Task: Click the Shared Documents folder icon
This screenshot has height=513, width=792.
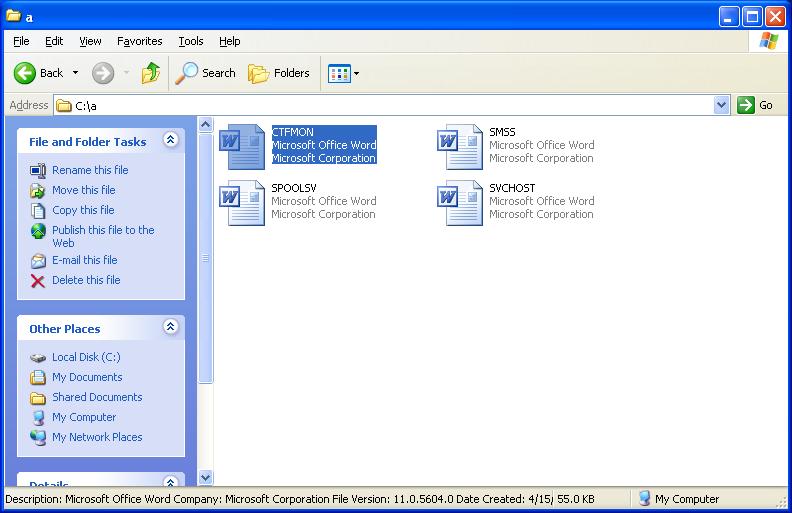Action: coord(38,398)
